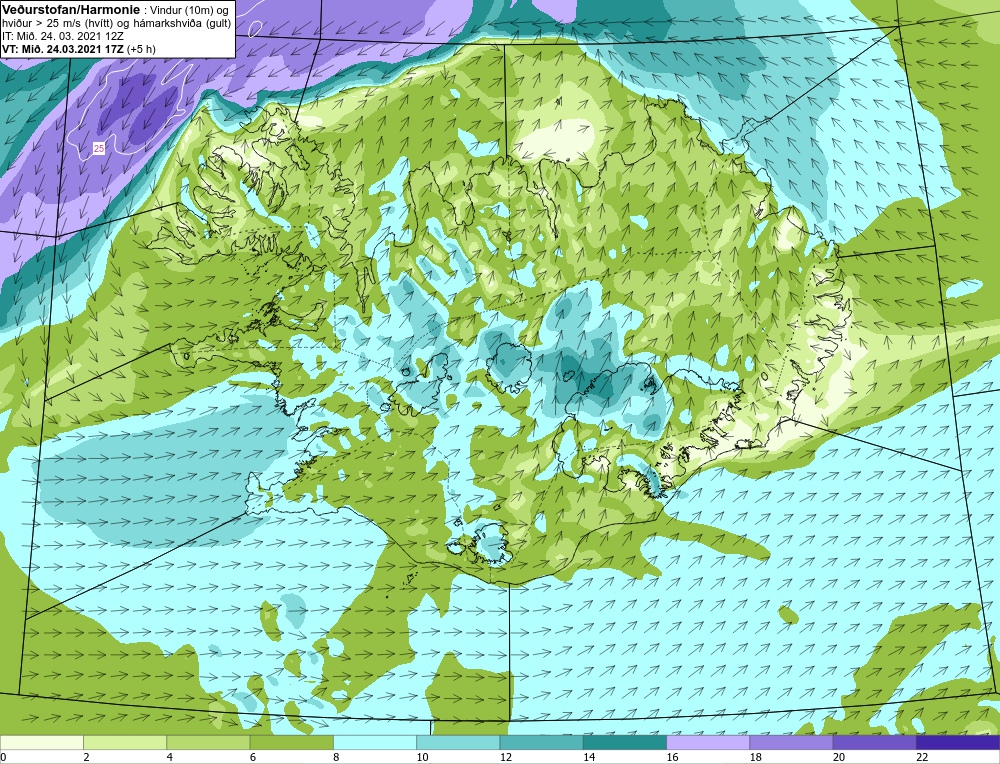
Task: Click the 18 tick label on the scale
Action: coord(755,758)
